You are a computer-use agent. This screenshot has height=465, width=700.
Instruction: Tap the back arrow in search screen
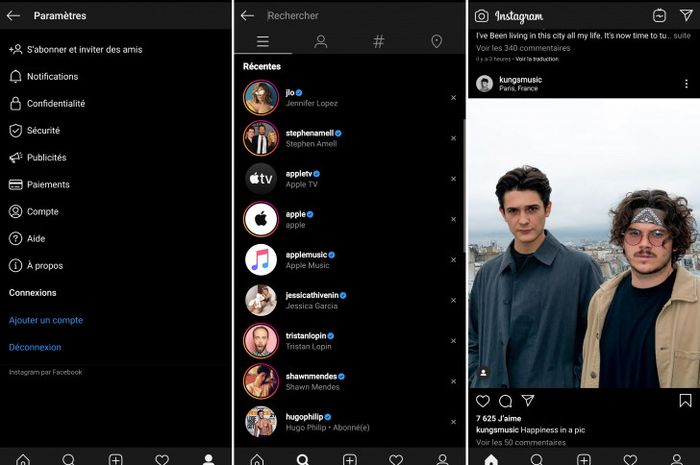(247, 16)
